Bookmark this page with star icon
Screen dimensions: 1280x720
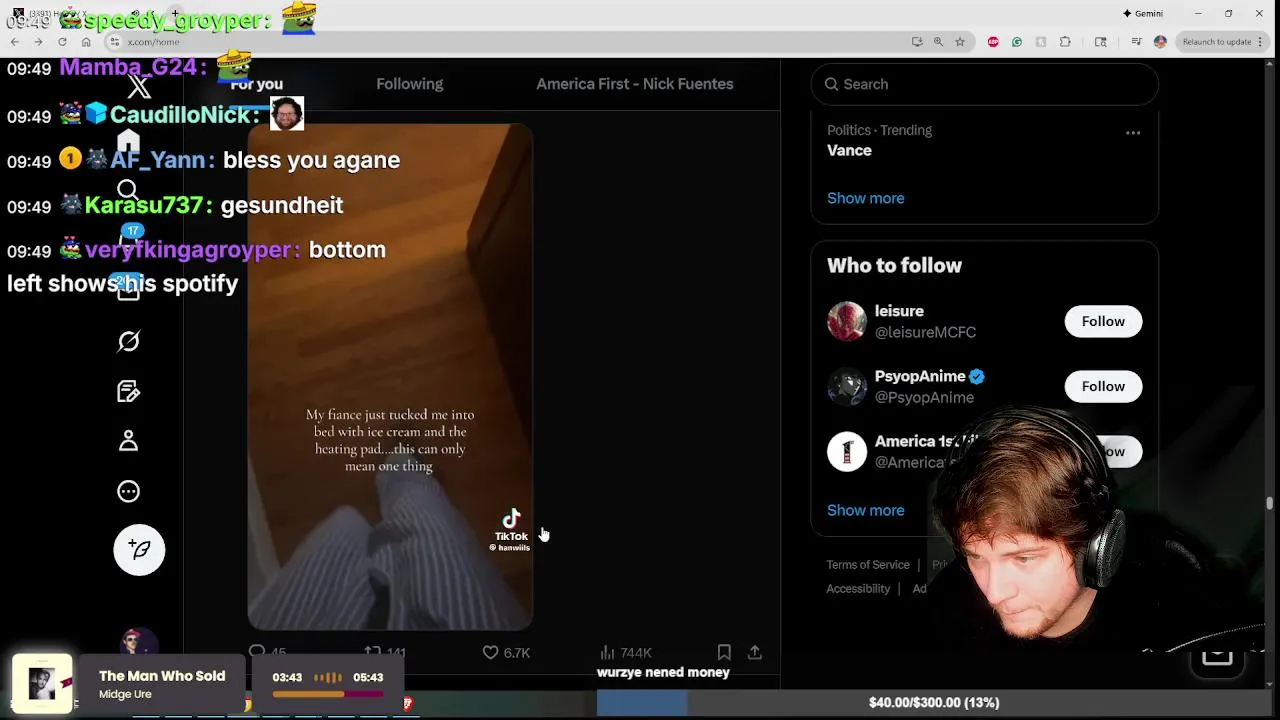point(960,42)
